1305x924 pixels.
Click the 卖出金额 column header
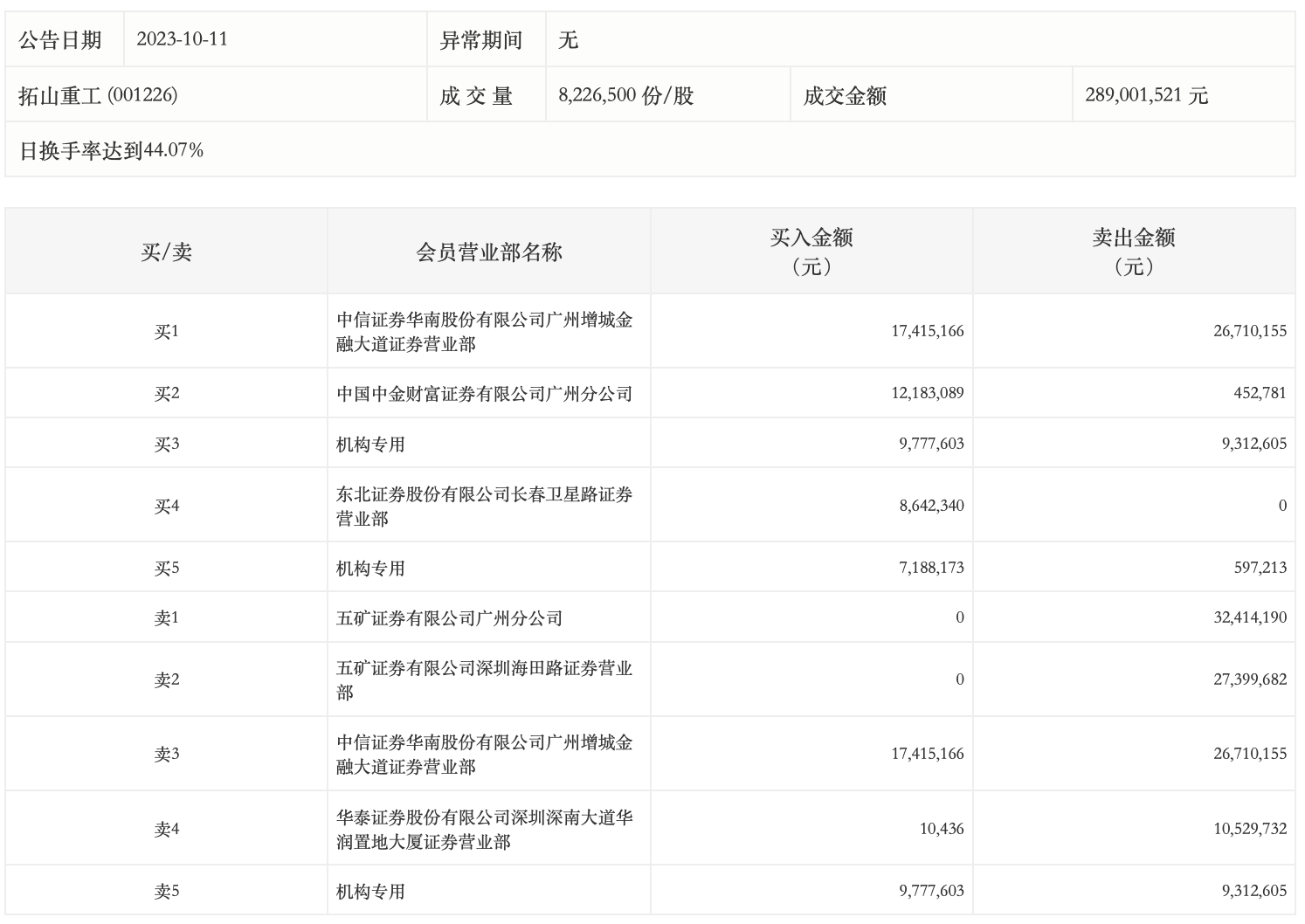point(1133,251)
